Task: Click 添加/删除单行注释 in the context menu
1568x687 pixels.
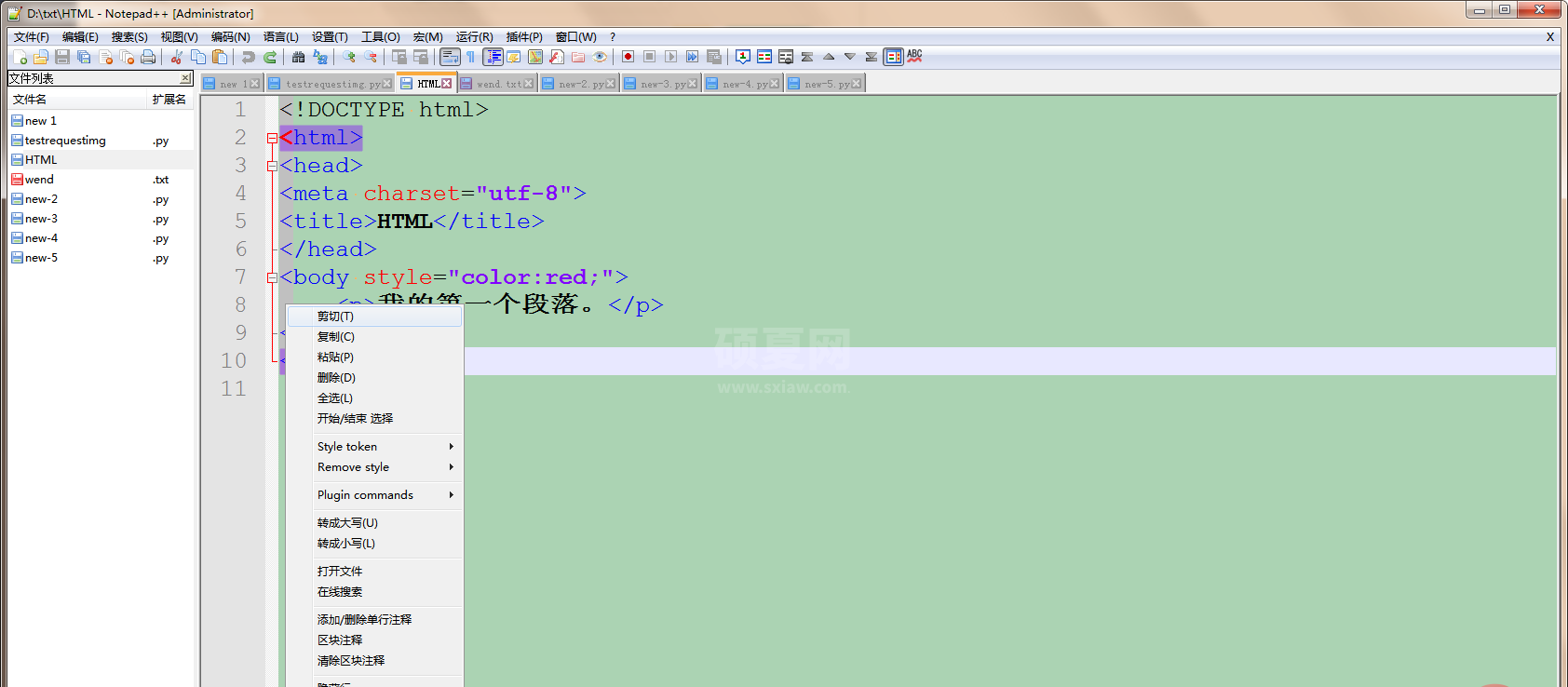Action: pyautogui.click(x=375, y=620)
